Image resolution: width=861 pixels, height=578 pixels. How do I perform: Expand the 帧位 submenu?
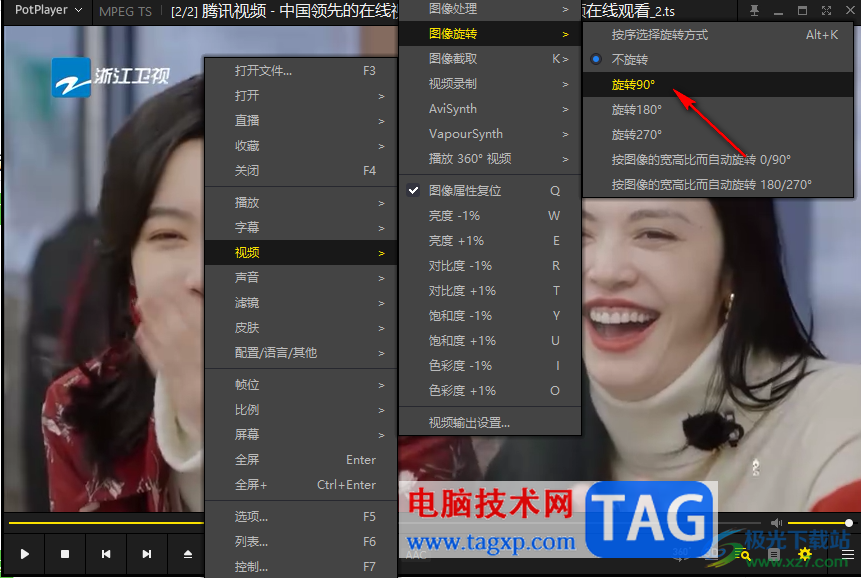(301, 385)
